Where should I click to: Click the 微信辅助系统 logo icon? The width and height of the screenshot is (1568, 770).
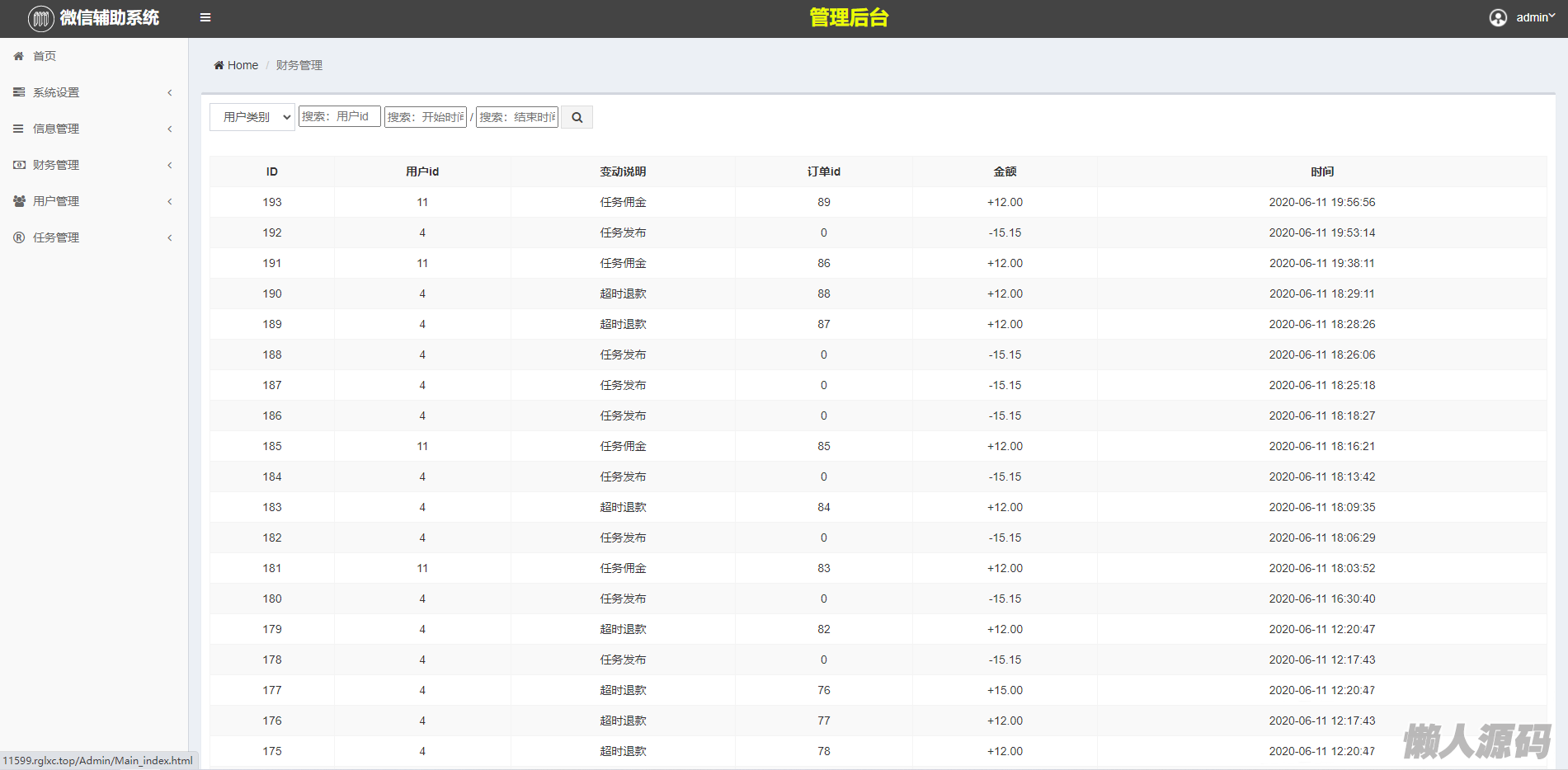click(40, 18)
